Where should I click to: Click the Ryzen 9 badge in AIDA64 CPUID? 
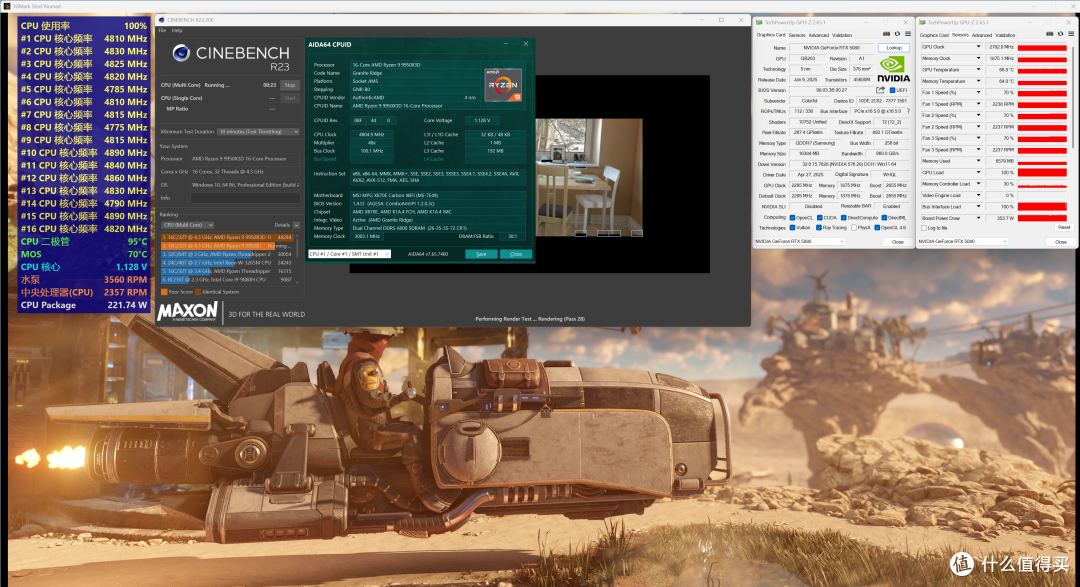(502, 85)
